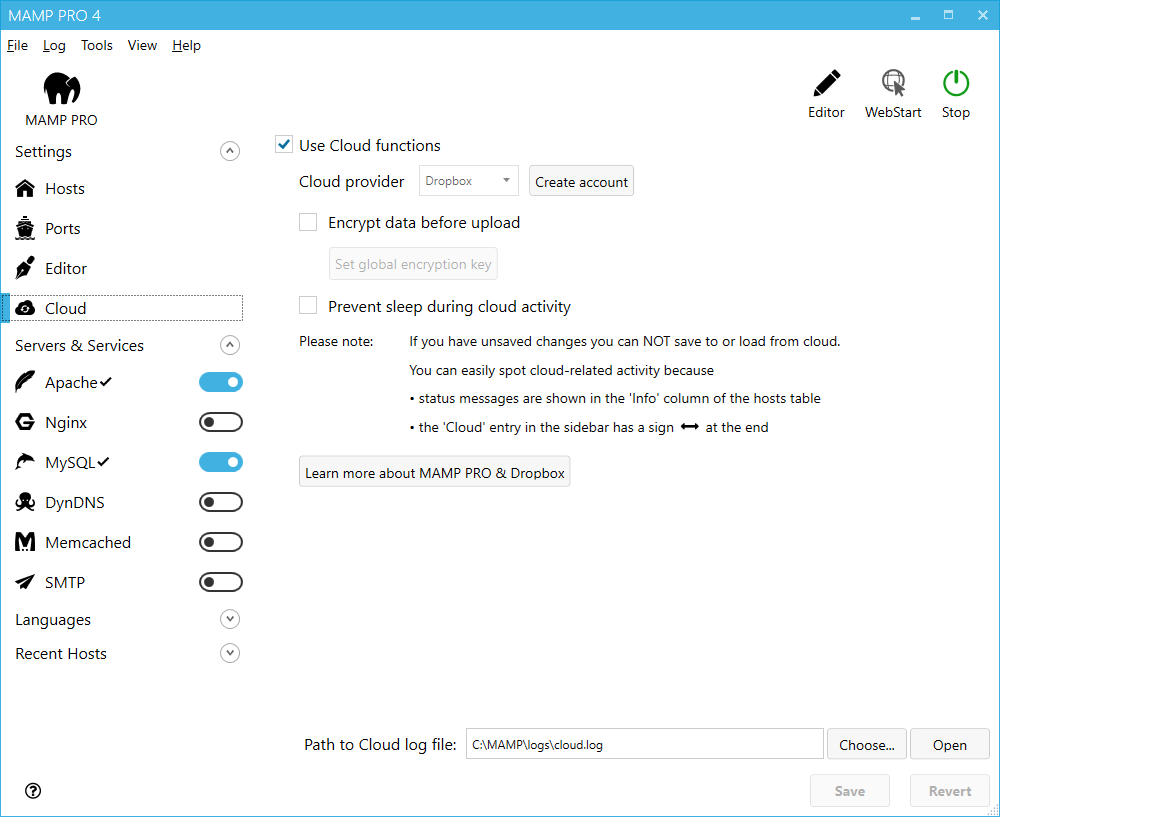This screenshot has width=1152, height=817.
Task: Close the MAMP PRO 4 window
Action: click(983, 15)
